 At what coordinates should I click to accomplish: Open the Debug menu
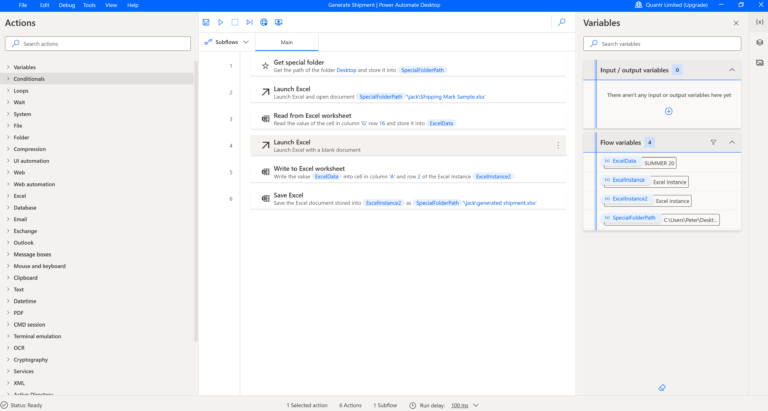67,5
